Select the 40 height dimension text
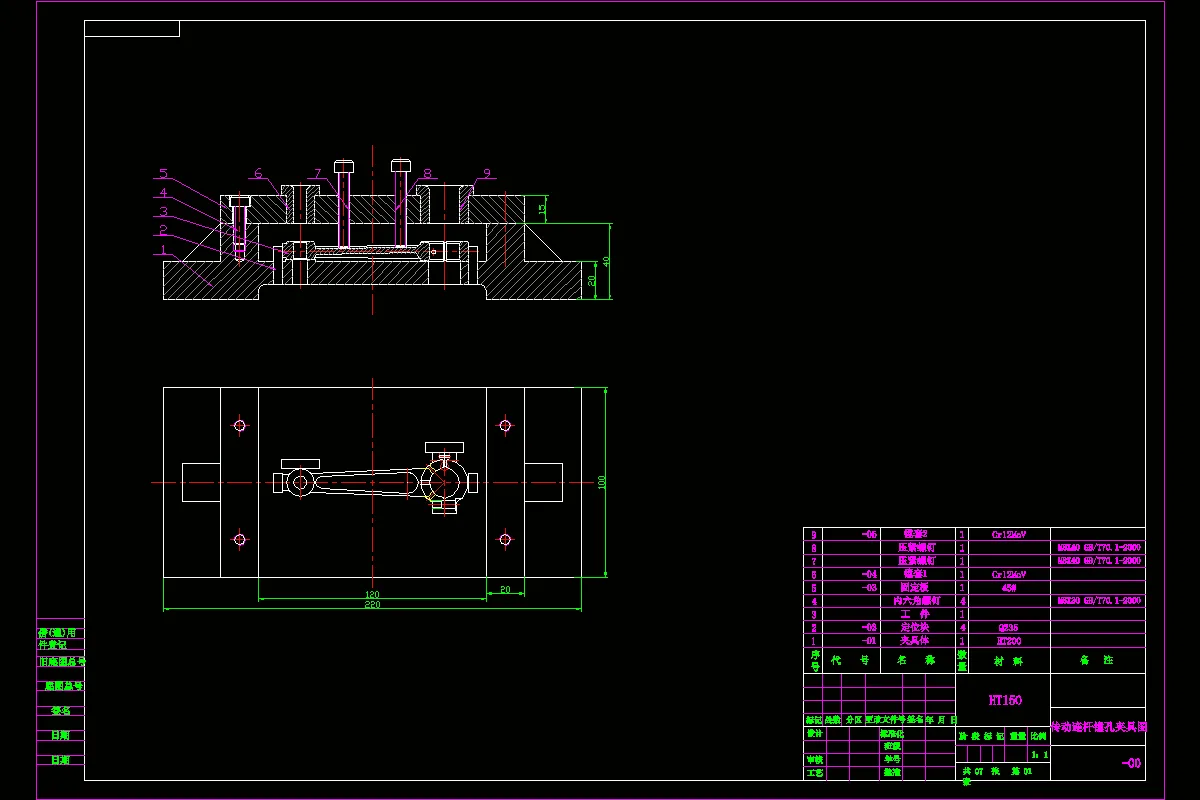The width and height of the screenshot is (1200, 800). 605,262
